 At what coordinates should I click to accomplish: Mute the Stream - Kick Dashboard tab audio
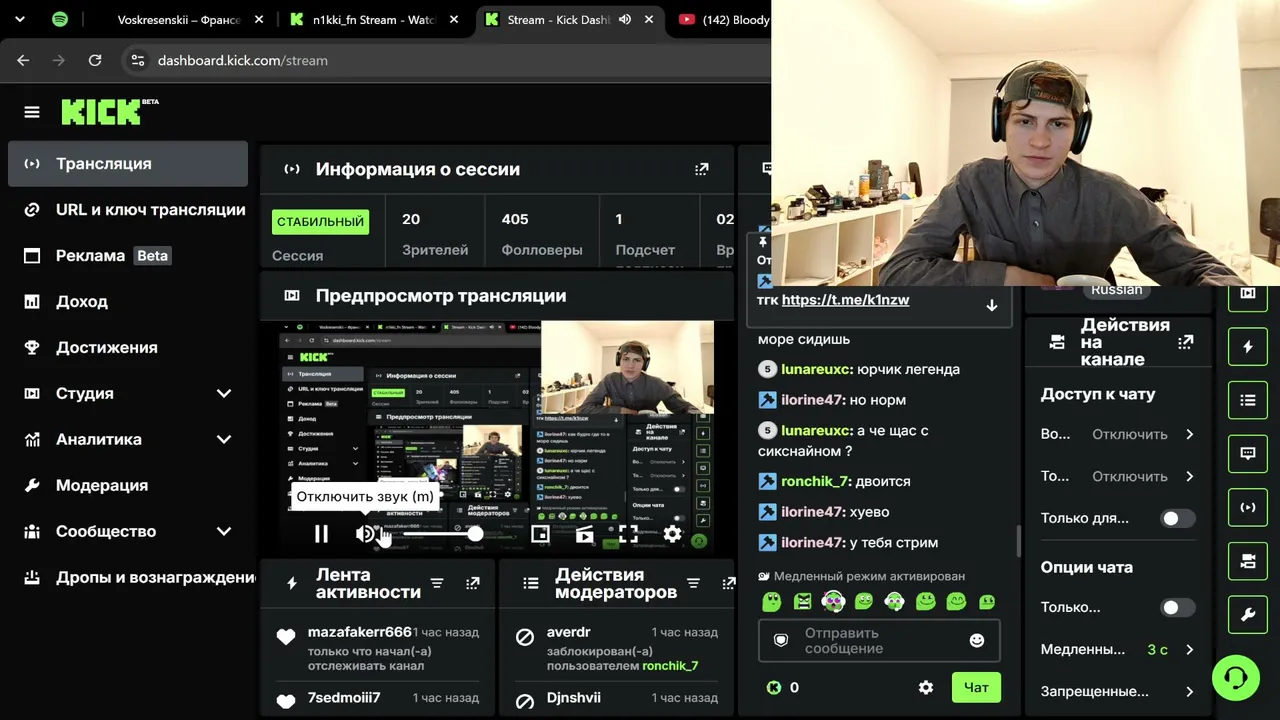625,19
